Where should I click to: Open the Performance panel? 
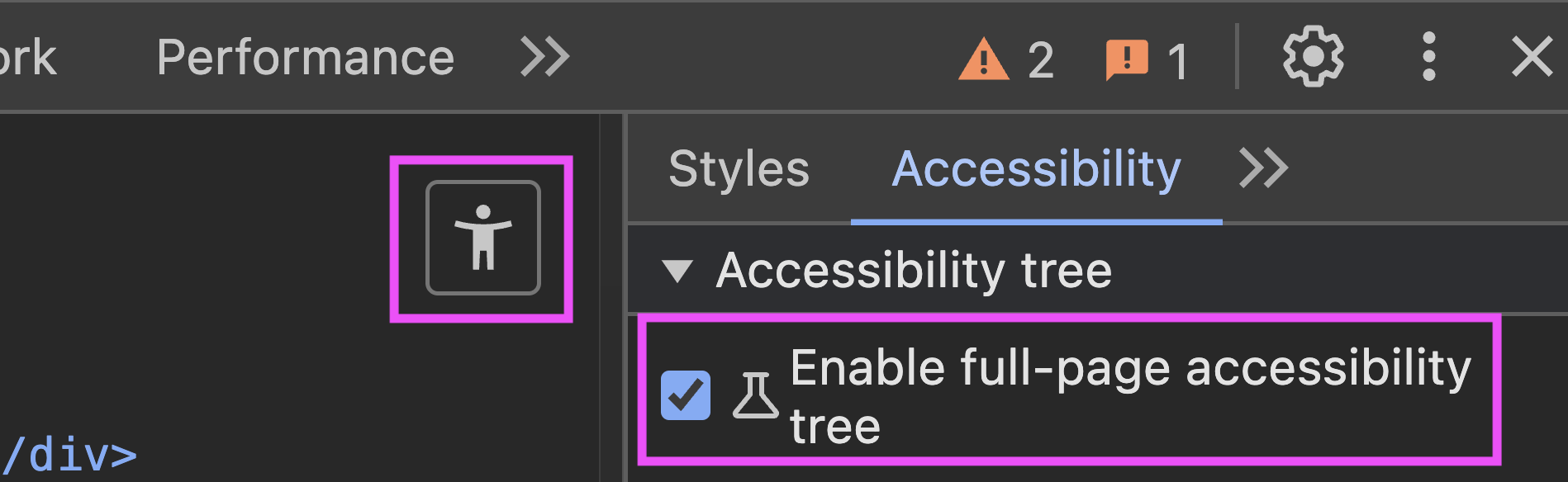[x=306, y=56]
